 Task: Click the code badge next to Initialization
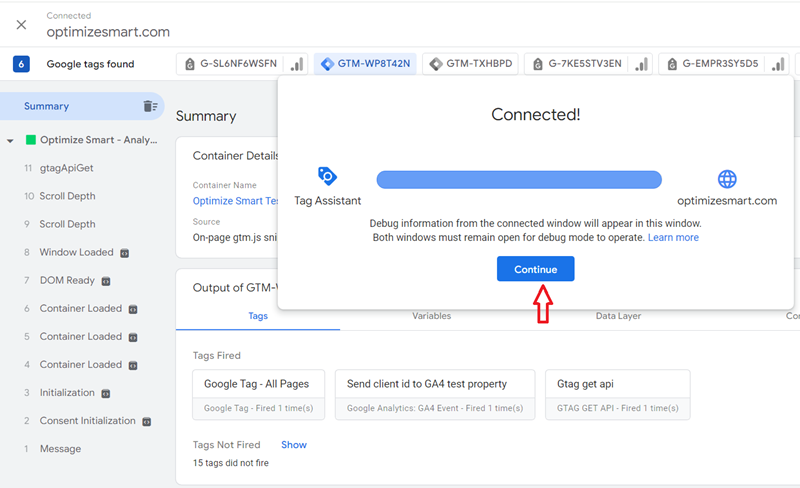tap(106, 394)
